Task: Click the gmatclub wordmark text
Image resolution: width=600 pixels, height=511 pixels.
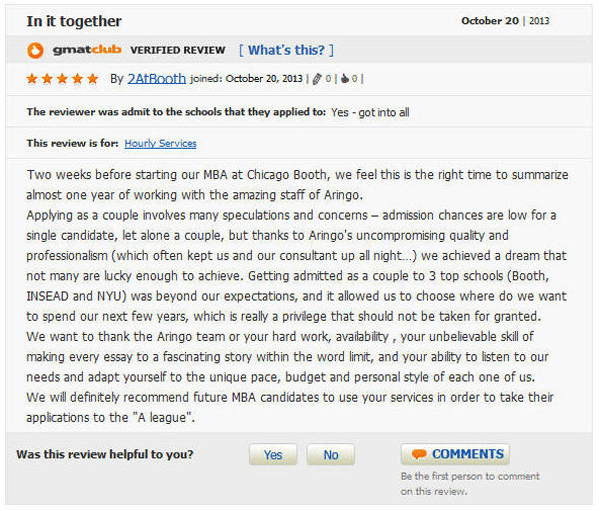Action: (x=87, y=50)
